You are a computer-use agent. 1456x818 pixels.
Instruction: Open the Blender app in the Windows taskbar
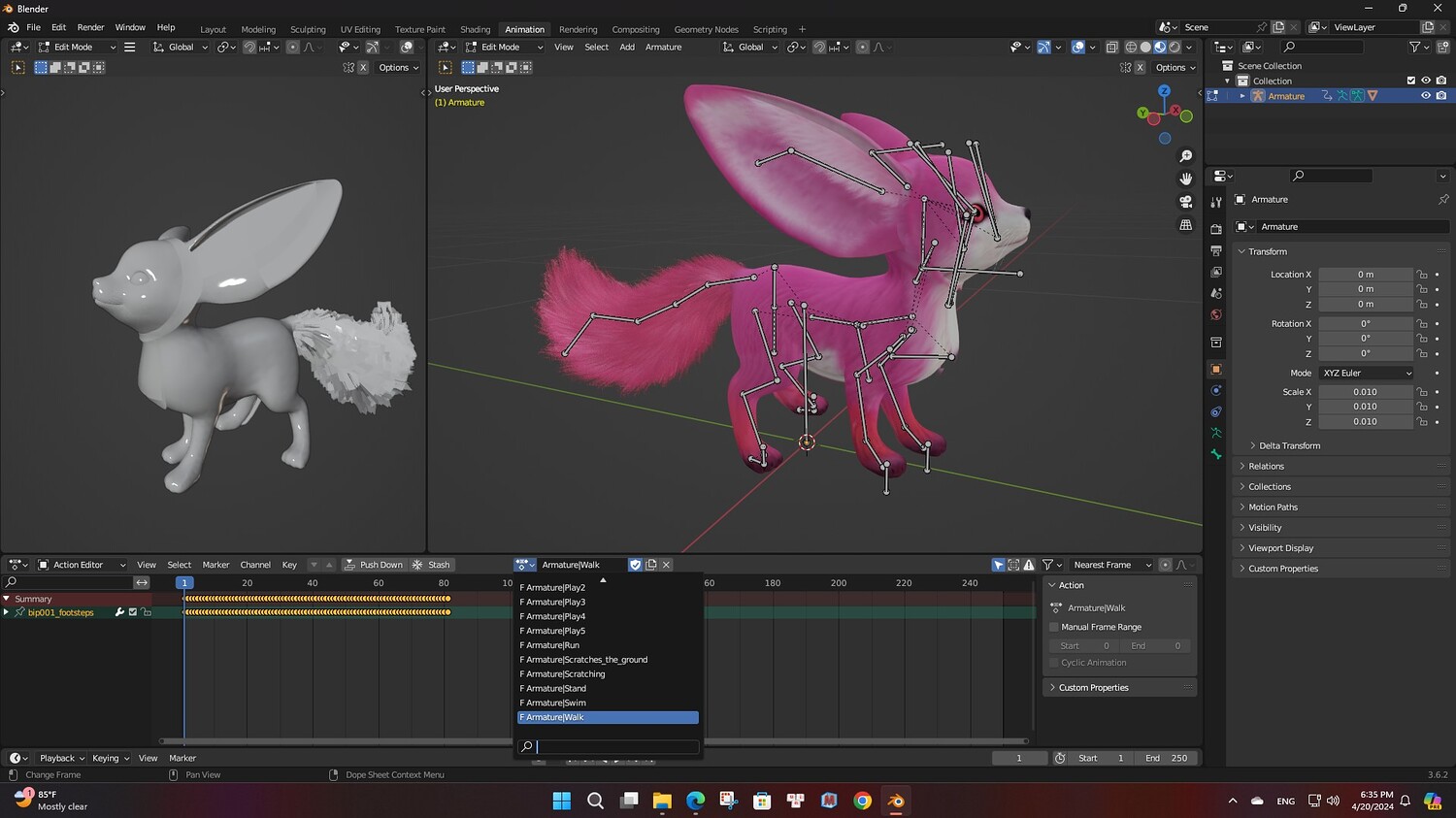coord(895,801)
